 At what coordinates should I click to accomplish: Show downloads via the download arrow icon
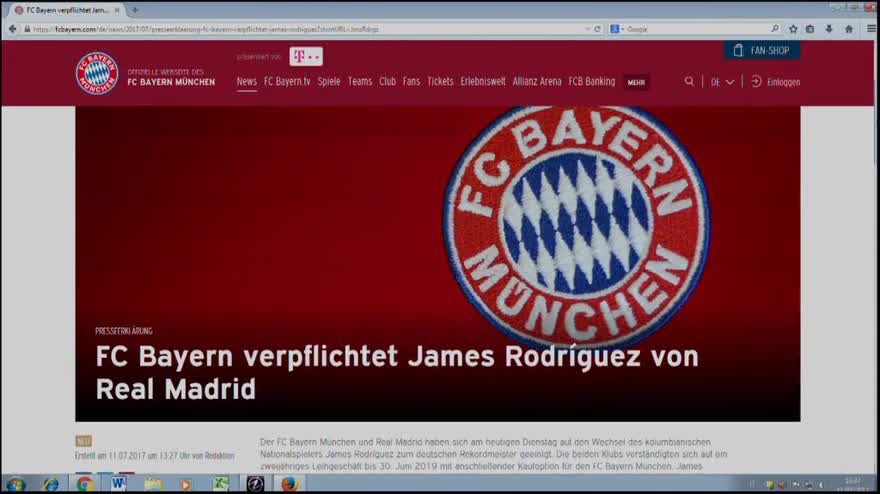[x=829, y=29]
